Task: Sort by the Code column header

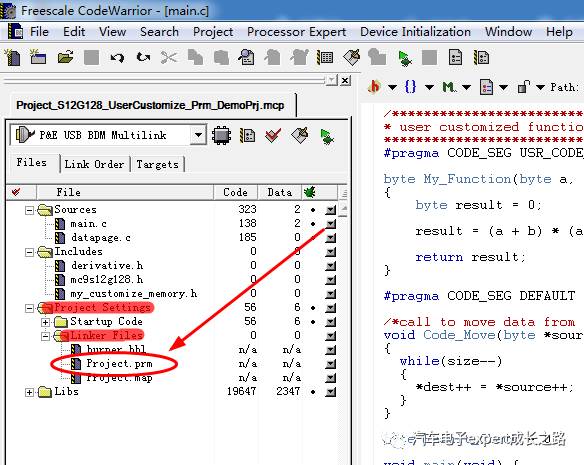Action: pyautogui.click(x=235, y=192)
